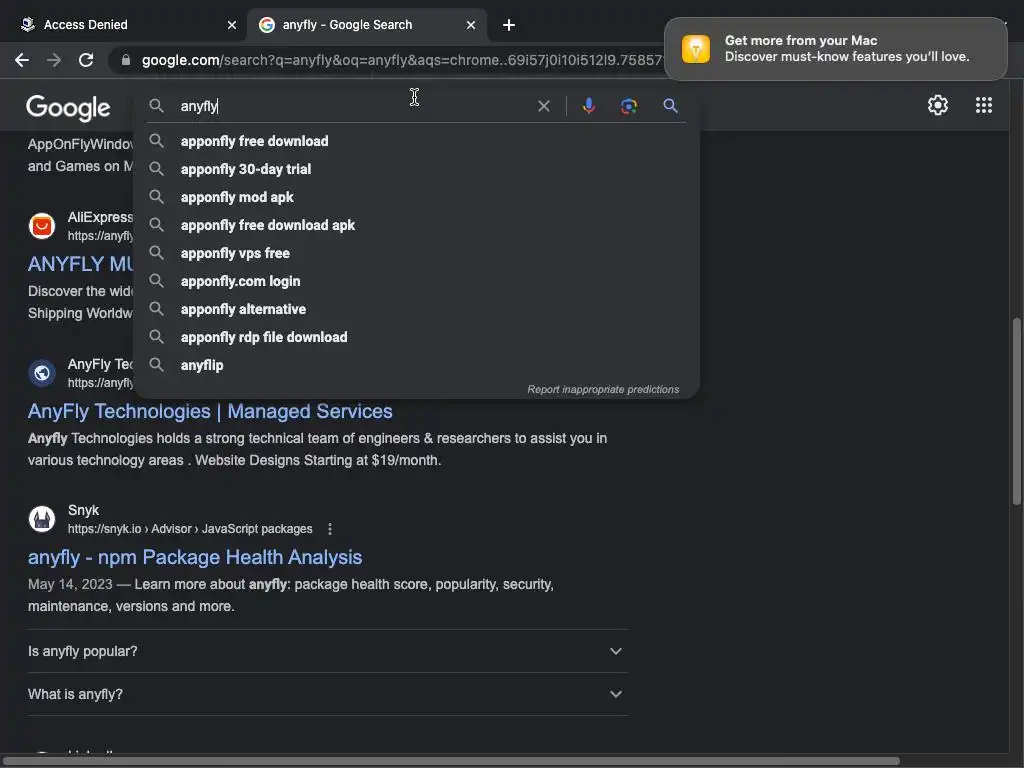Click the AliExpress result favicon
This screenshot has height=768, width=1024.
pos(42,226)
